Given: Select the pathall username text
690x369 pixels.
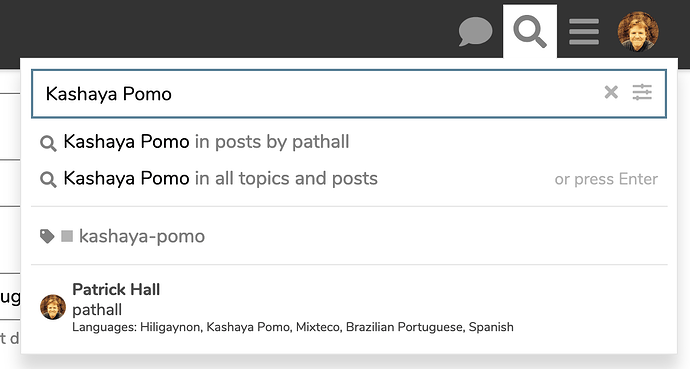Looking at the screenshot, I should [x=97, y=310].
